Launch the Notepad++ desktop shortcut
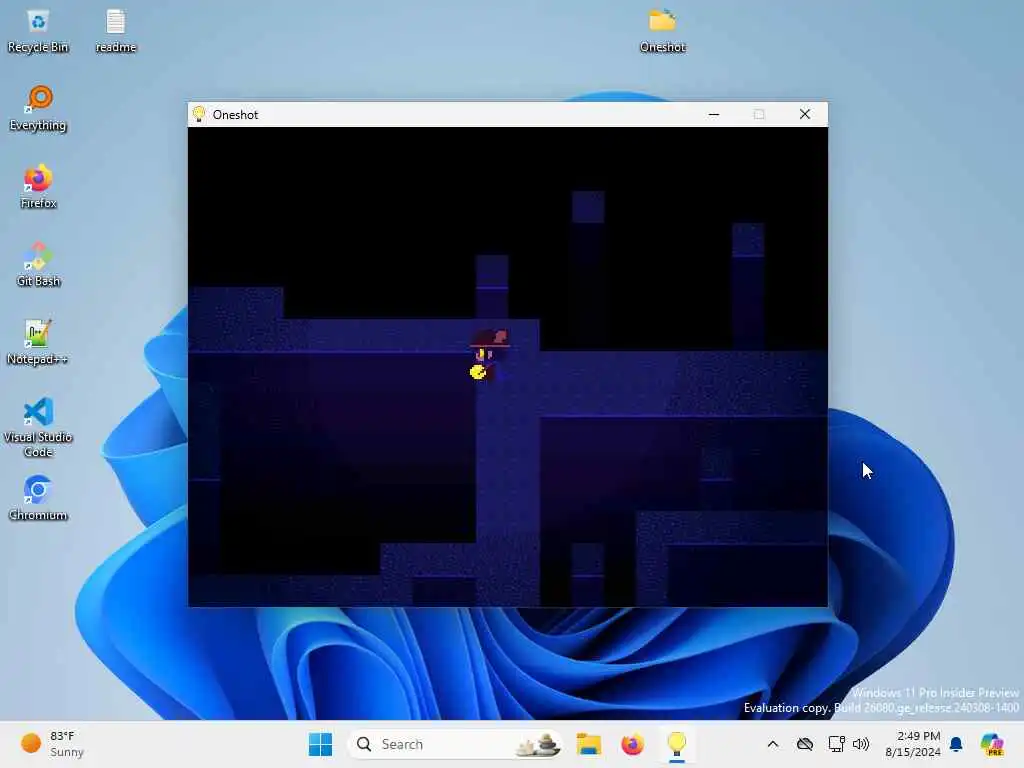This screenshot has width=1024, height=768. point(38,342)
